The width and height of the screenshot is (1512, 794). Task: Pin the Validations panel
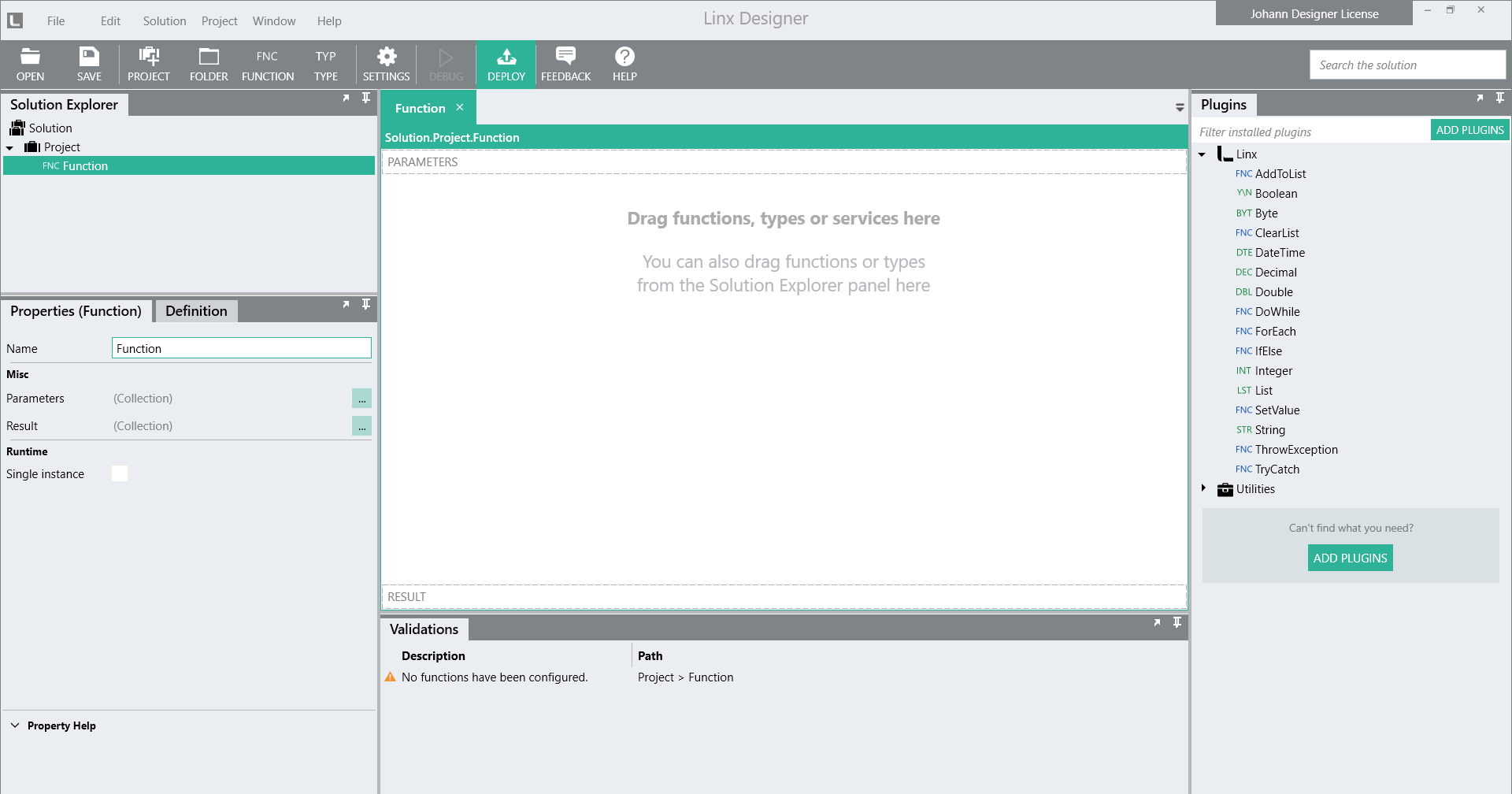click(x=1177, y=622)
